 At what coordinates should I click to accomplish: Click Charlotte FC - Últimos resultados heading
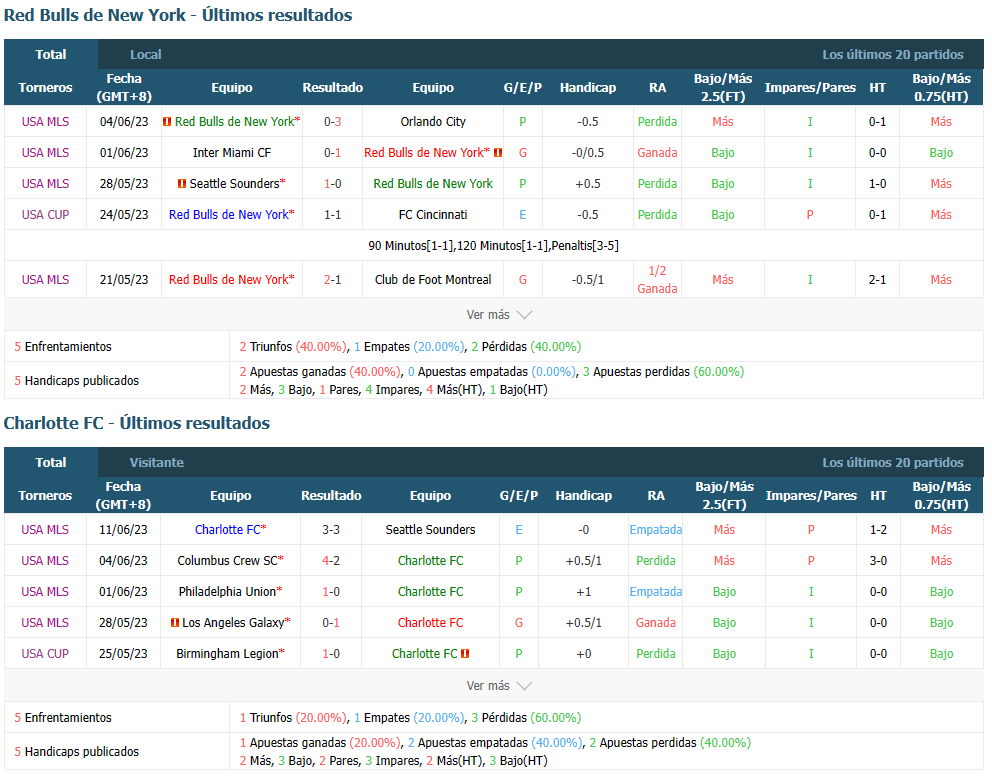137,423
